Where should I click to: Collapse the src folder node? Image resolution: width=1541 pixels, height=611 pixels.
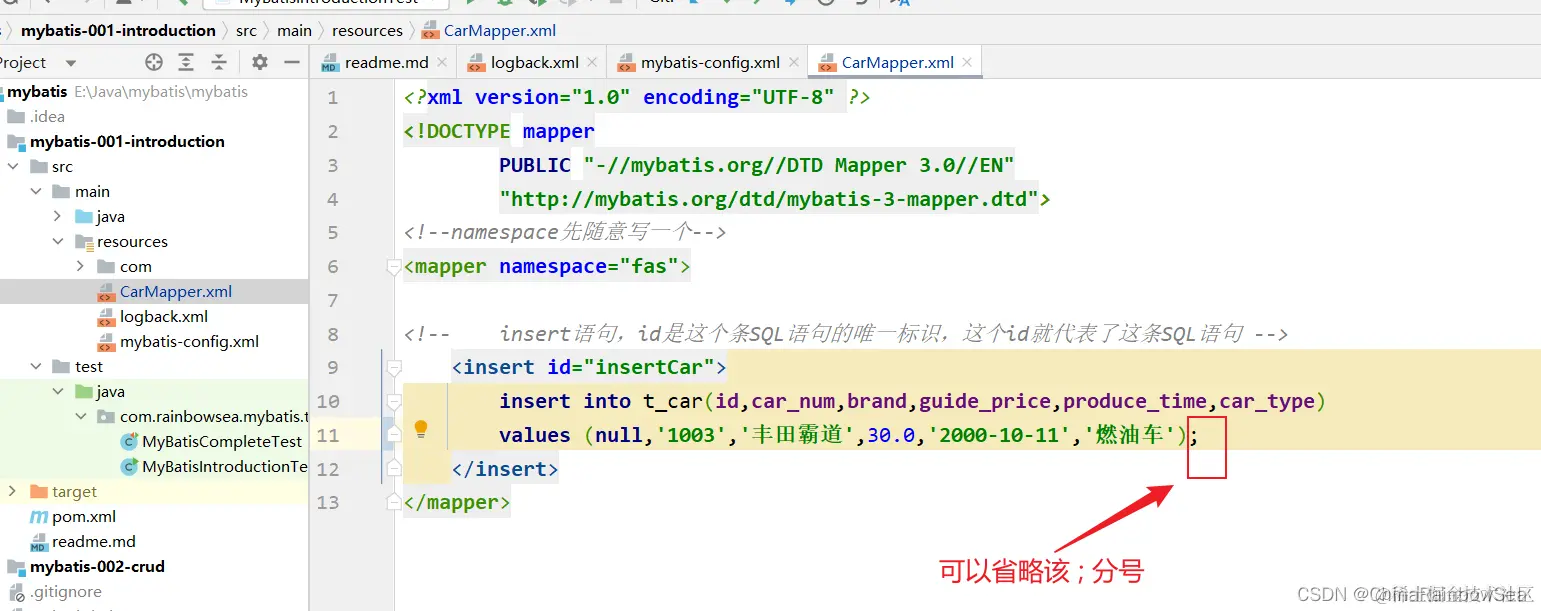[12, 166]
